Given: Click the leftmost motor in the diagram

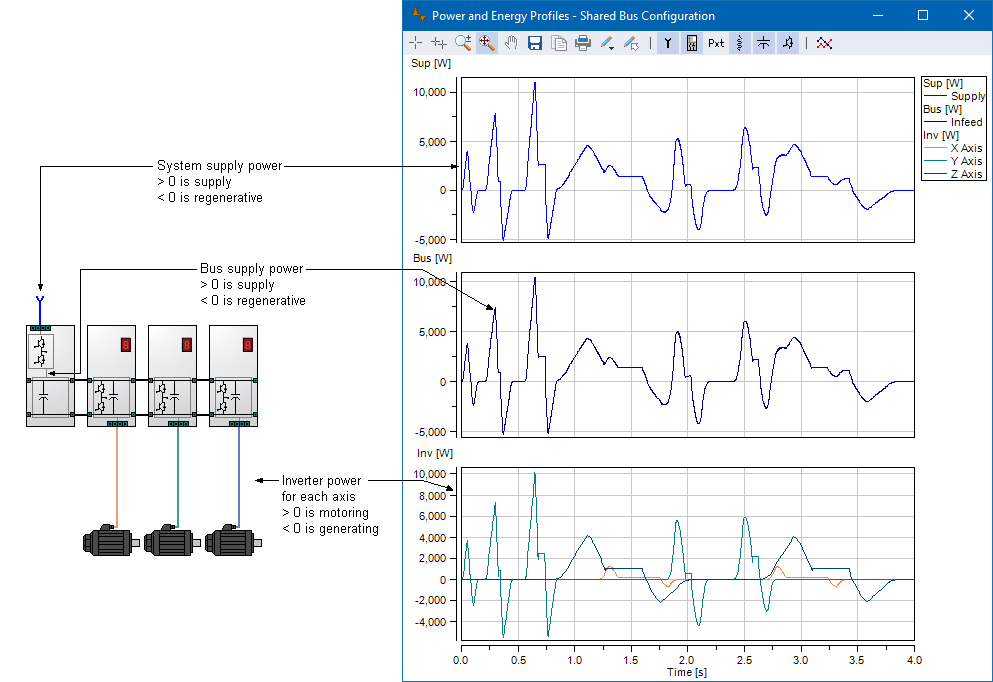Looking at the screenshot, I should click(x=110, y=541).
